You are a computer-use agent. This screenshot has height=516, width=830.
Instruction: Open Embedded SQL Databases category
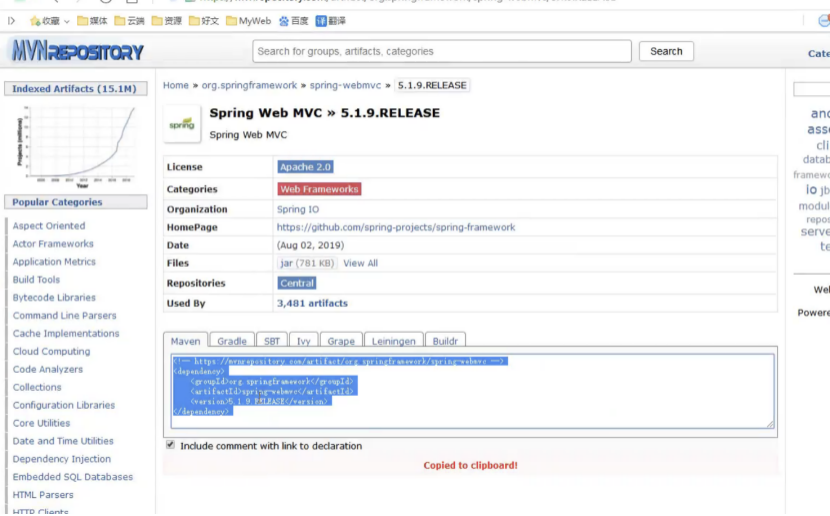(73, 478)
